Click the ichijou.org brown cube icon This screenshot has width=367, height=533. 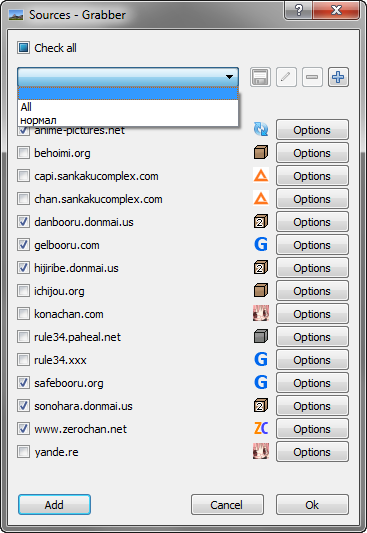click(261, 290)
